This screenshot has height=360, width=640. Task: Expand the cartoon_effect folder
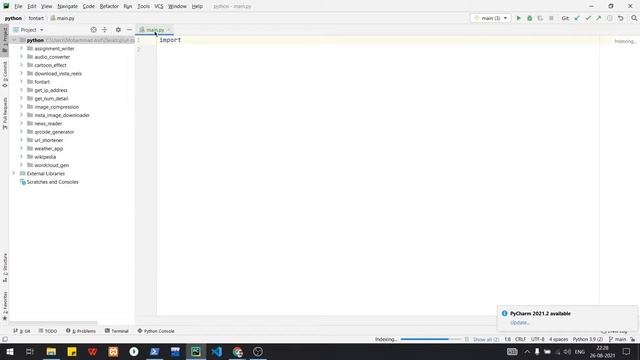tap(21, 65)
